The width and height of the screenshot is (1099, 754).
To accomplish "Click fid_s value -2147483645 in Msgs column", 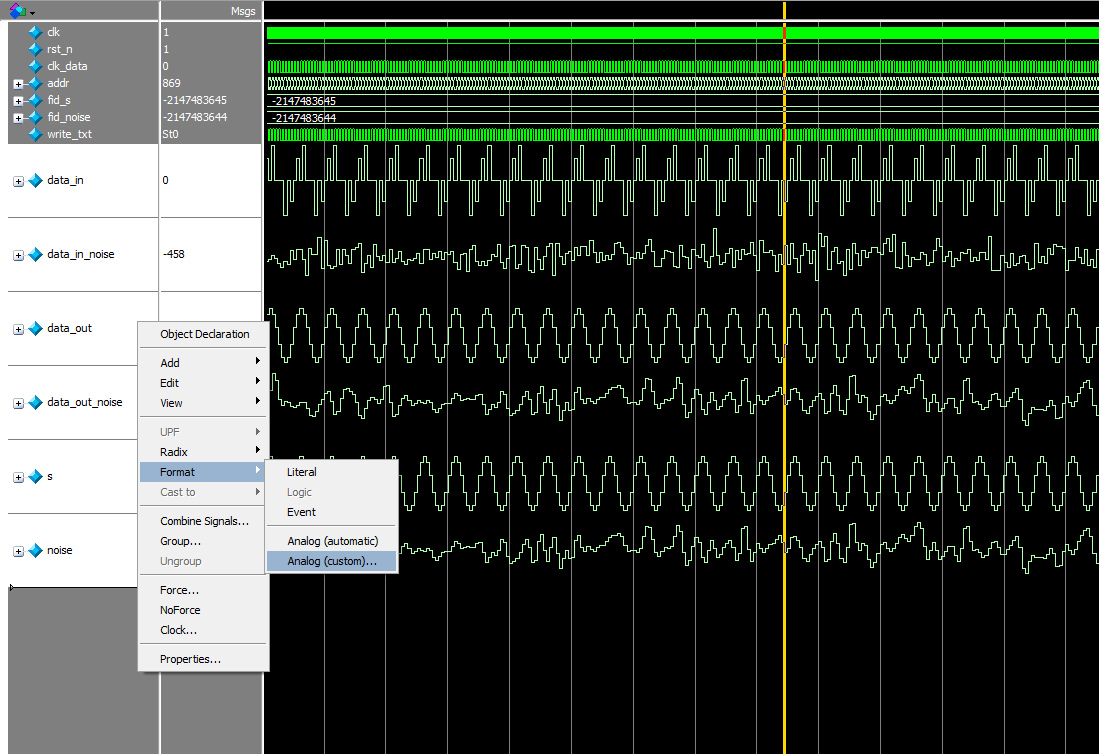I will click(195, 100).
